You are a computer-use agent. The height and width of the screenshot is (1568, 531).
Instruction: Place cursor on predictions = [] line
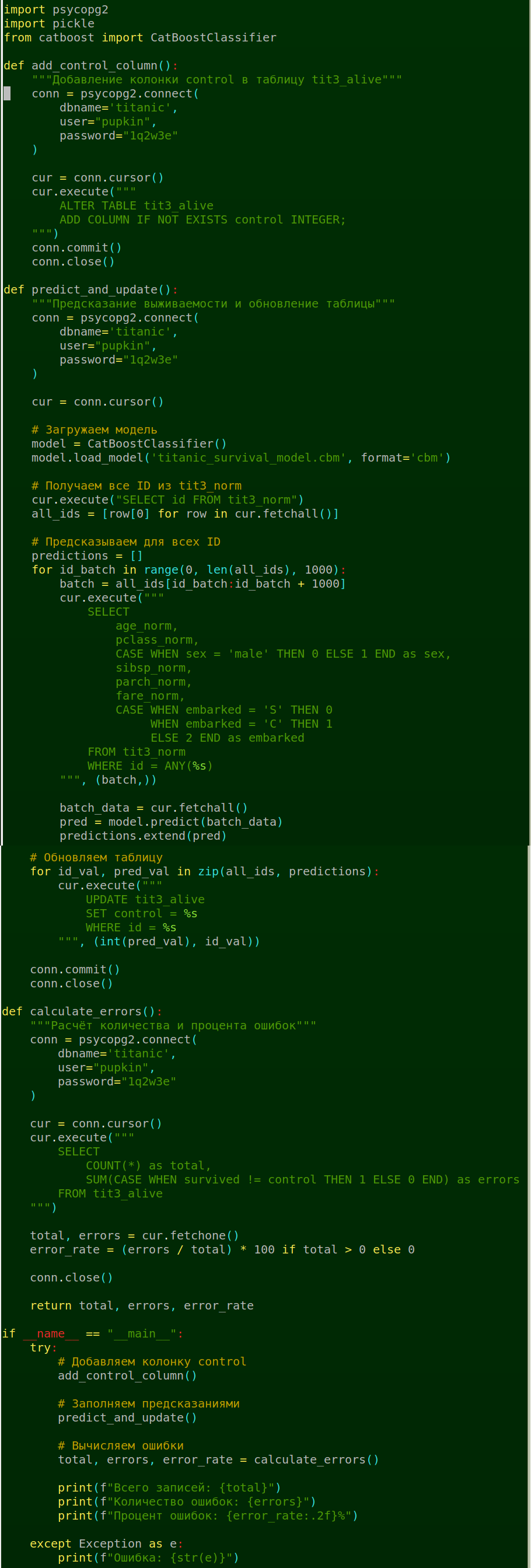[87, 556]
